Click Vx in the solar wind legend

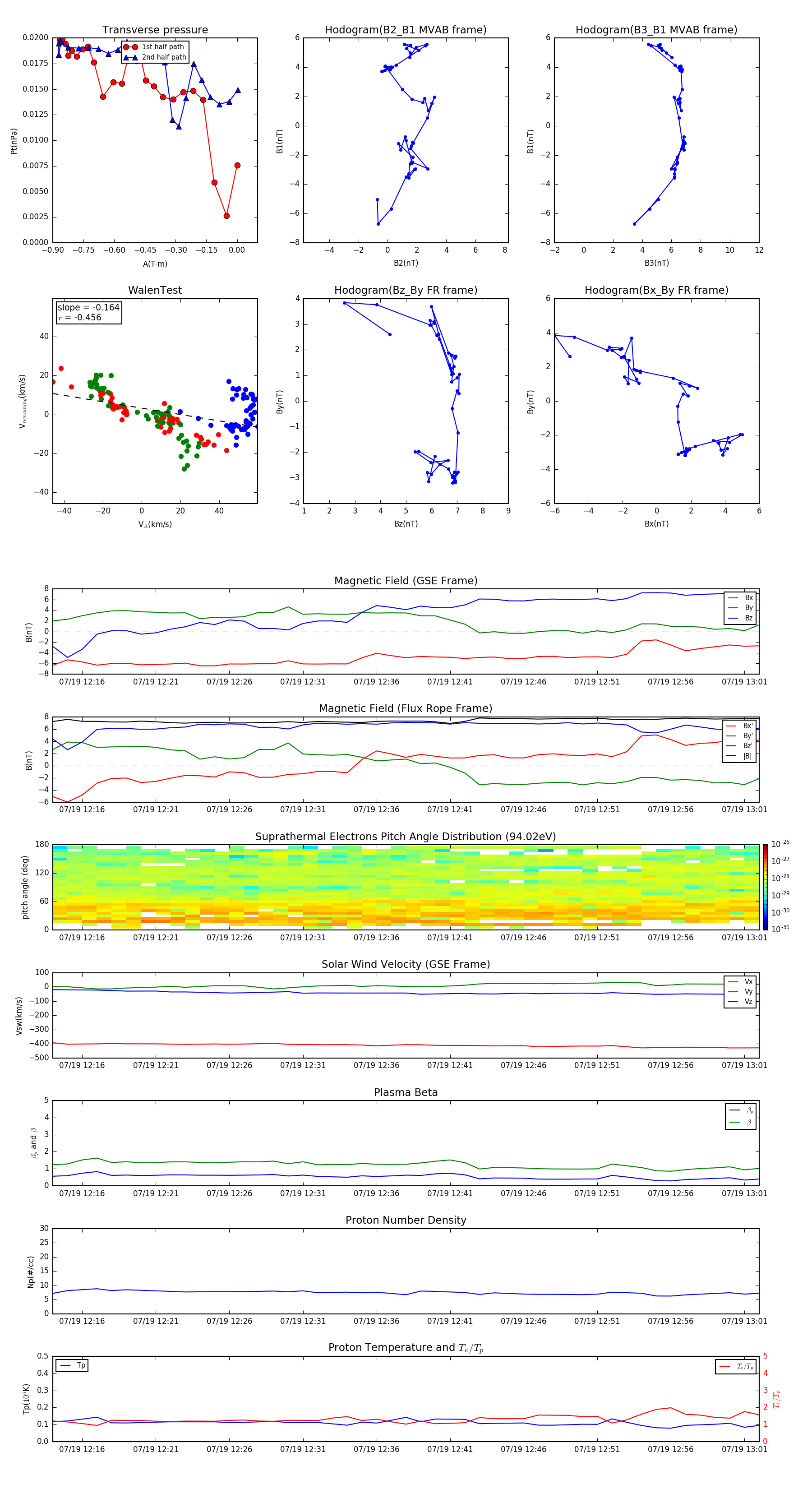pyautogui.click(x=740, y=982)
